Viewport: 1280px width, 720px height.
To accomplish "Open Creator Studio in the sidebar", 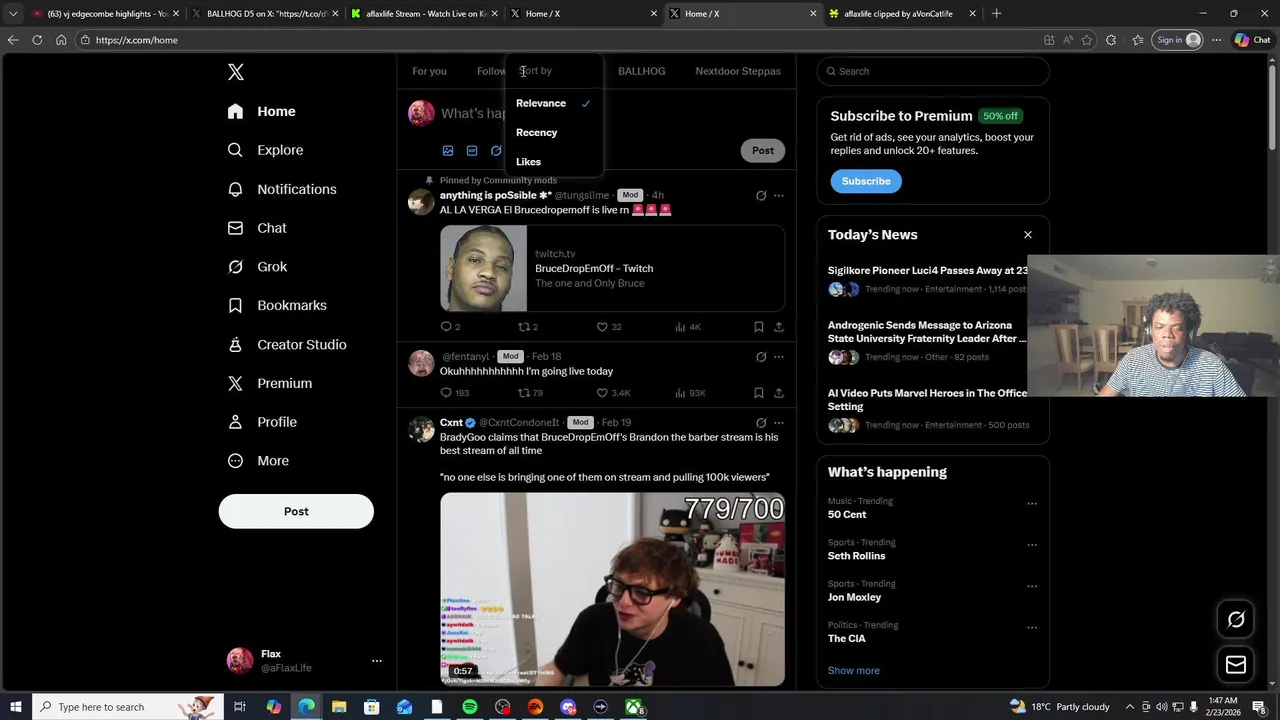I will point(287,344).
